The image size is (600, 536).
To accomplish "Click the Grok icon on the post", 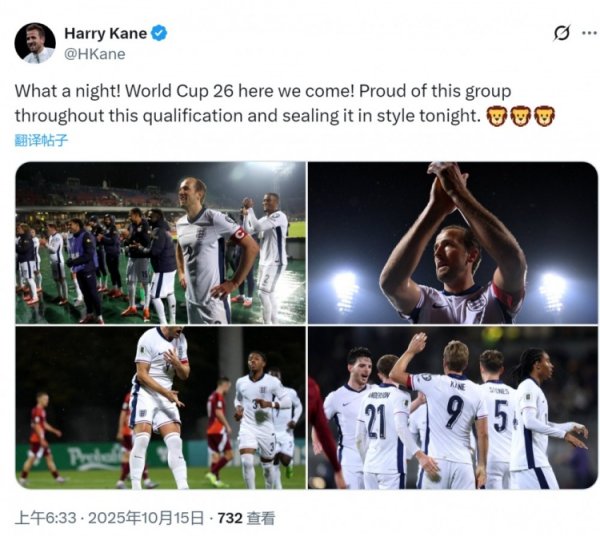I will 561,33.
